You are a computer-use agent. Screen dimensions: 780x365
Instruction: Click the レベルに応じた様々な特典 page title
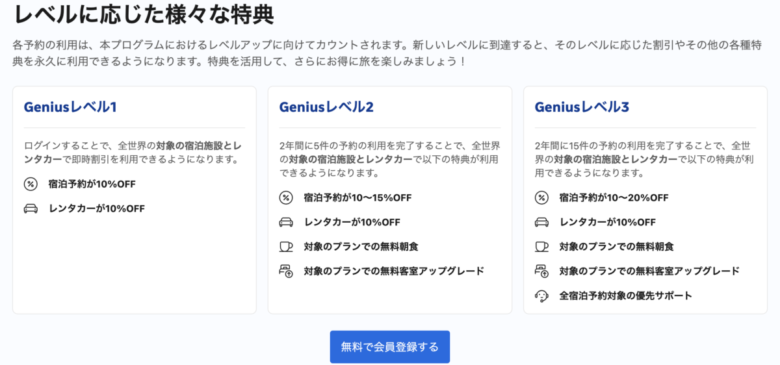coord(144,15)
